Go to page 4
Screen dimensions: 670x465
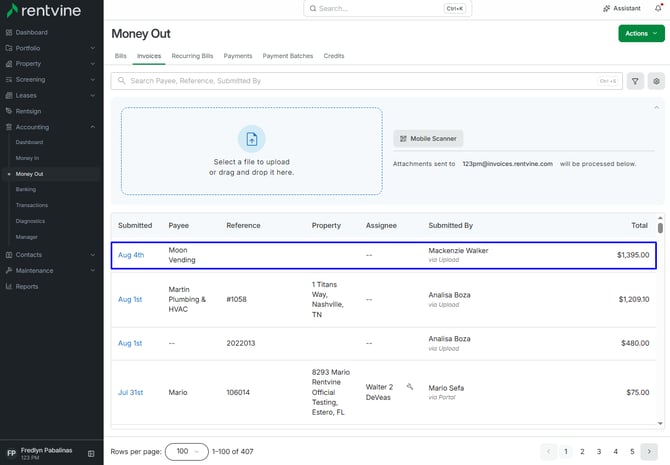[x=615, y=451]
